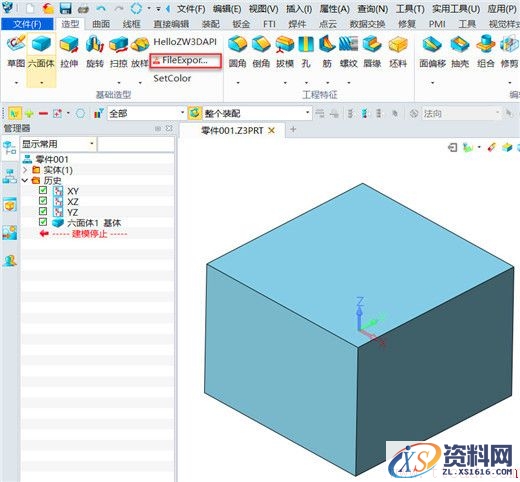Pick the 扫掠 sweep tool
The width and height of the screenshot is (520, 482).
click(119, 52)
